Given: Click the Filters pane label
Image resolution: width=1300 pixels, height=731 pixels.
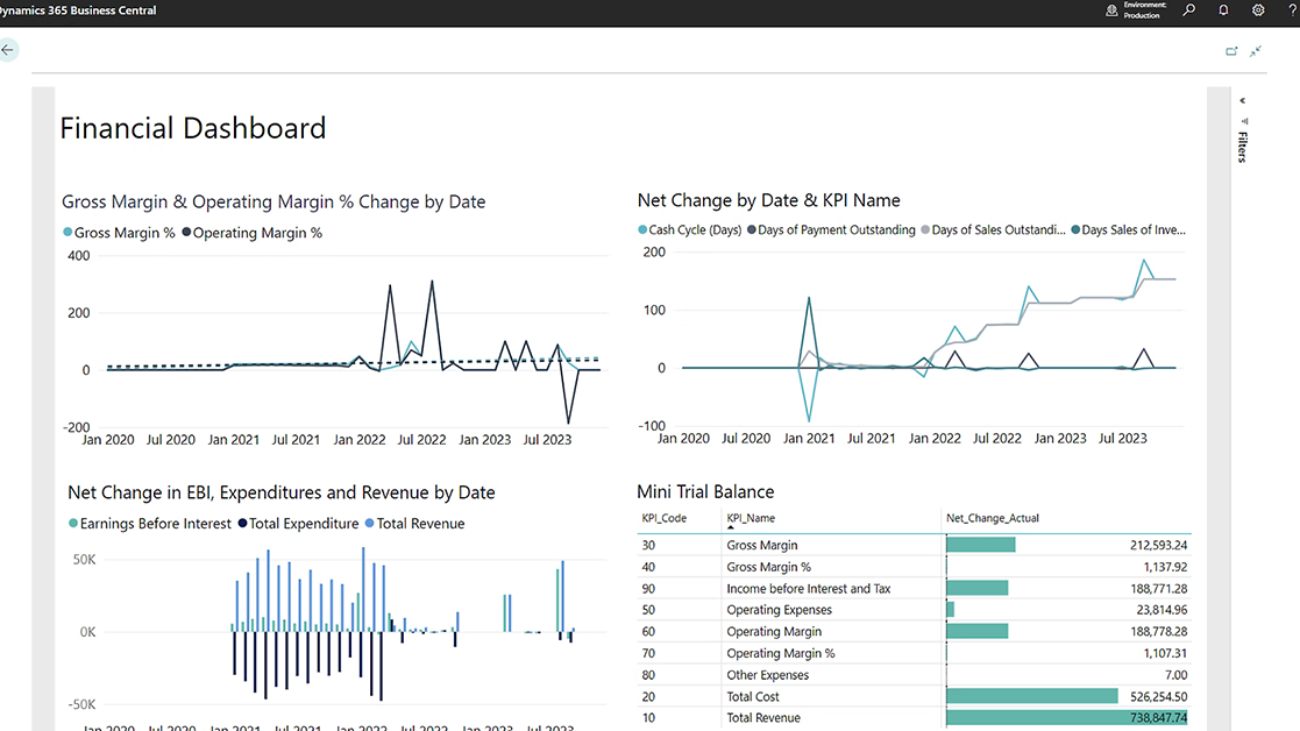Looking at the screenshot, I should [1242, 145].
